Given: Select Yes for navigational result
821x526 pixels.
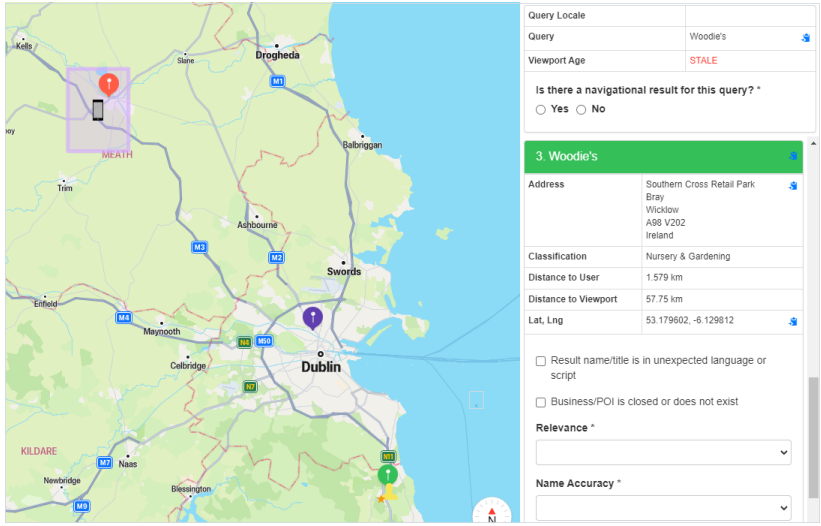Looking at the screenshot, I should point(541,109).
